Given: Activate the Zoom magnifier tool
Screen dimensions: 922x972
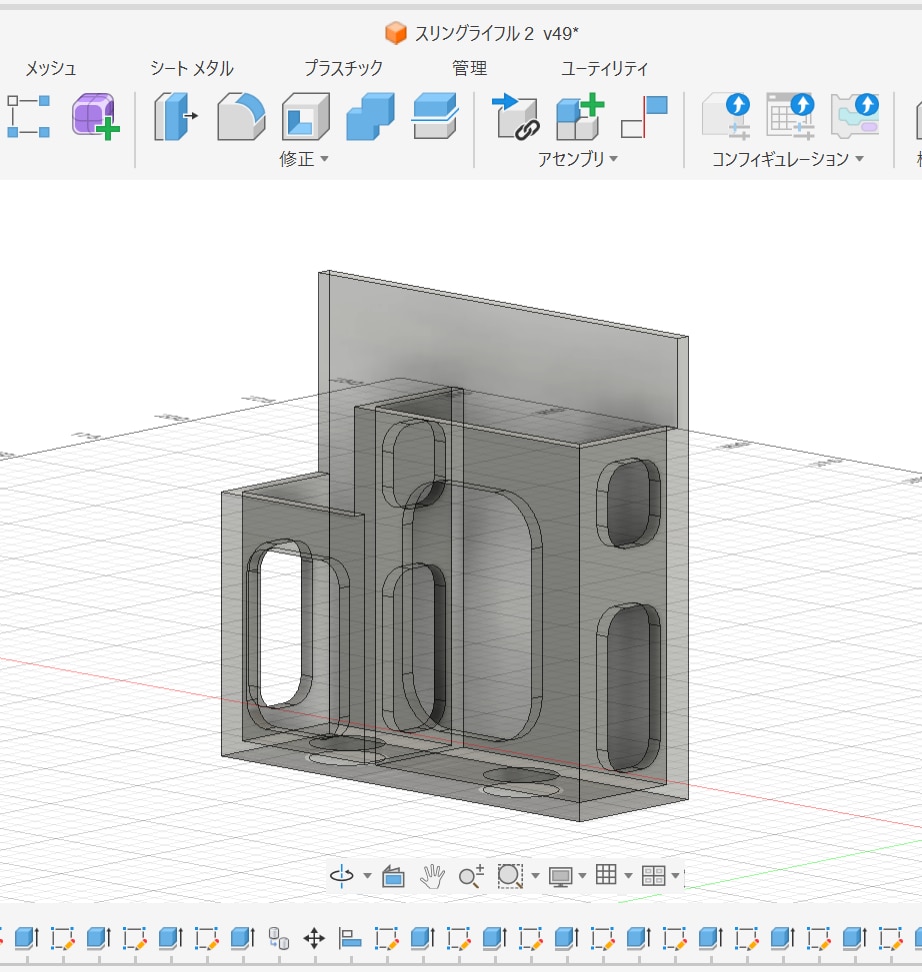Looking at the screenshot, I should (471, 876).
